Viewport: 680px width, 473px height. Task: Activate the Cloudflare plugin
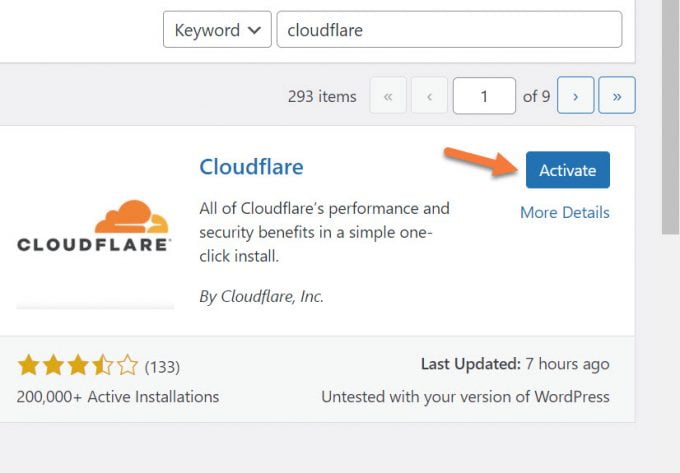coord(567,170)
